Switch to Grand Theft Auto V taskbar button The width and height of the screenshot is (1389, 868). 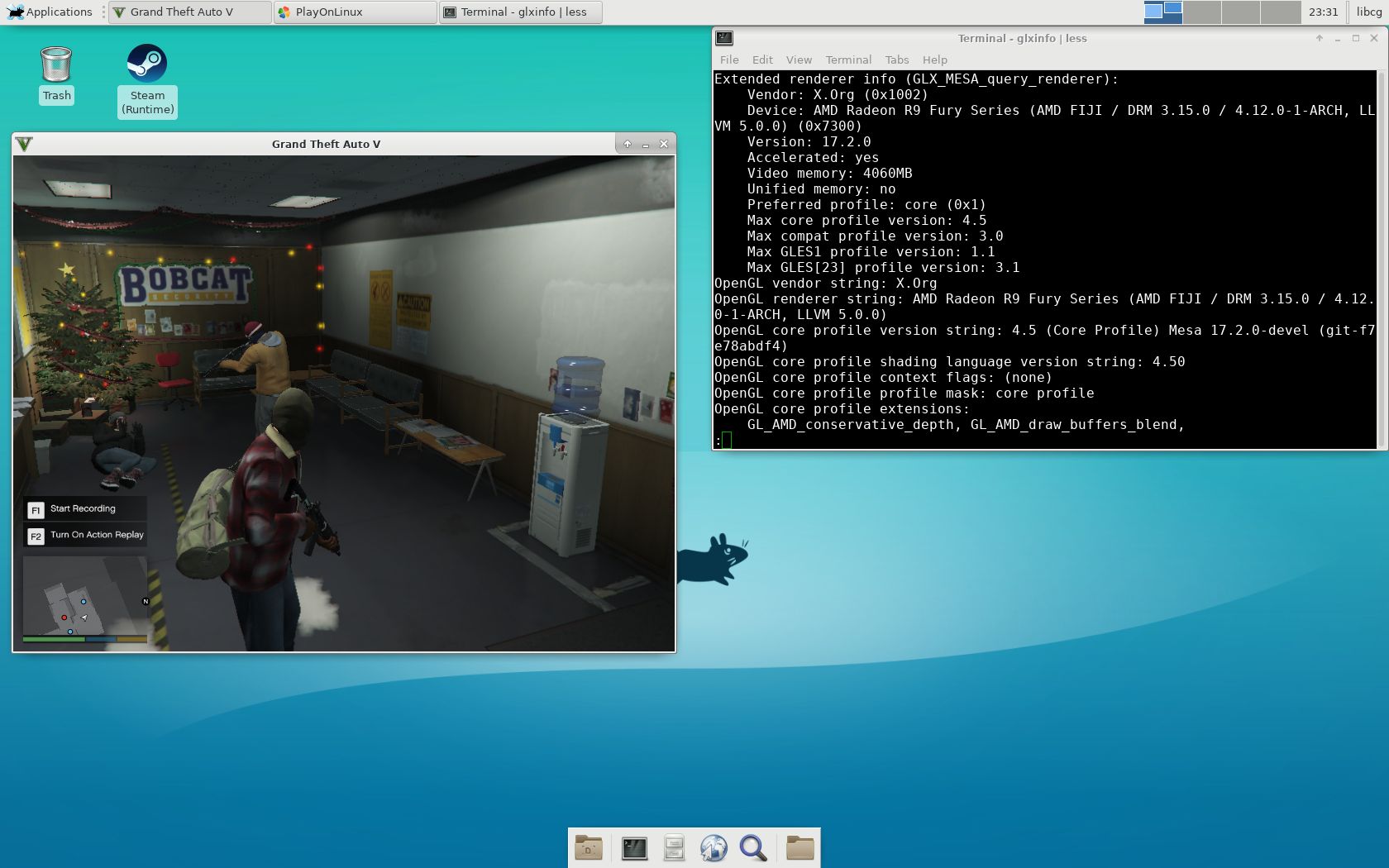click(189, 12)
